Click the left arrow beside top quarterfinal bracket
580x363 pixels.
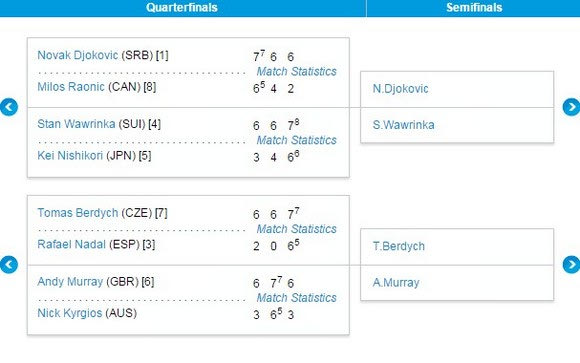(9, 107)
